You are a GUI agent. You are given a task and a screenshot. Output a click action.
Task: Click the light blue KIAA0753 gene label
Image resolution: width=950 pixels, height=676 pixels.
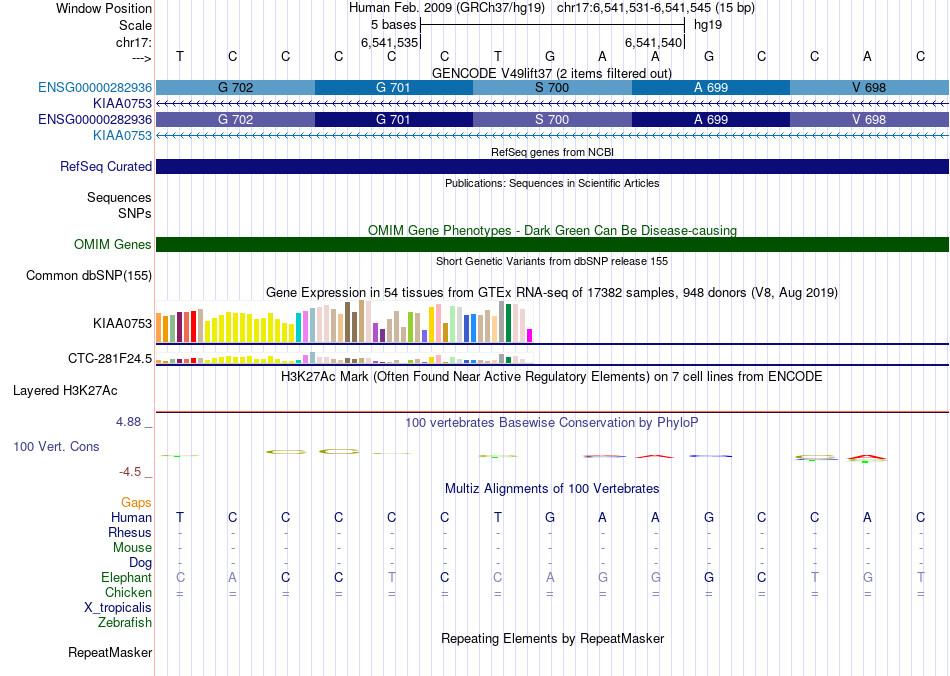(122, 136)
